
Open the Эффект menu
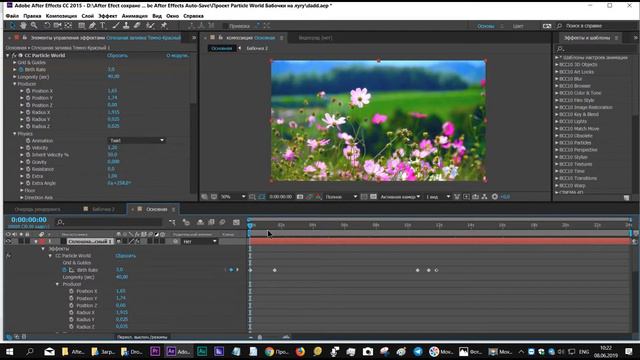[x=107, y=16]
